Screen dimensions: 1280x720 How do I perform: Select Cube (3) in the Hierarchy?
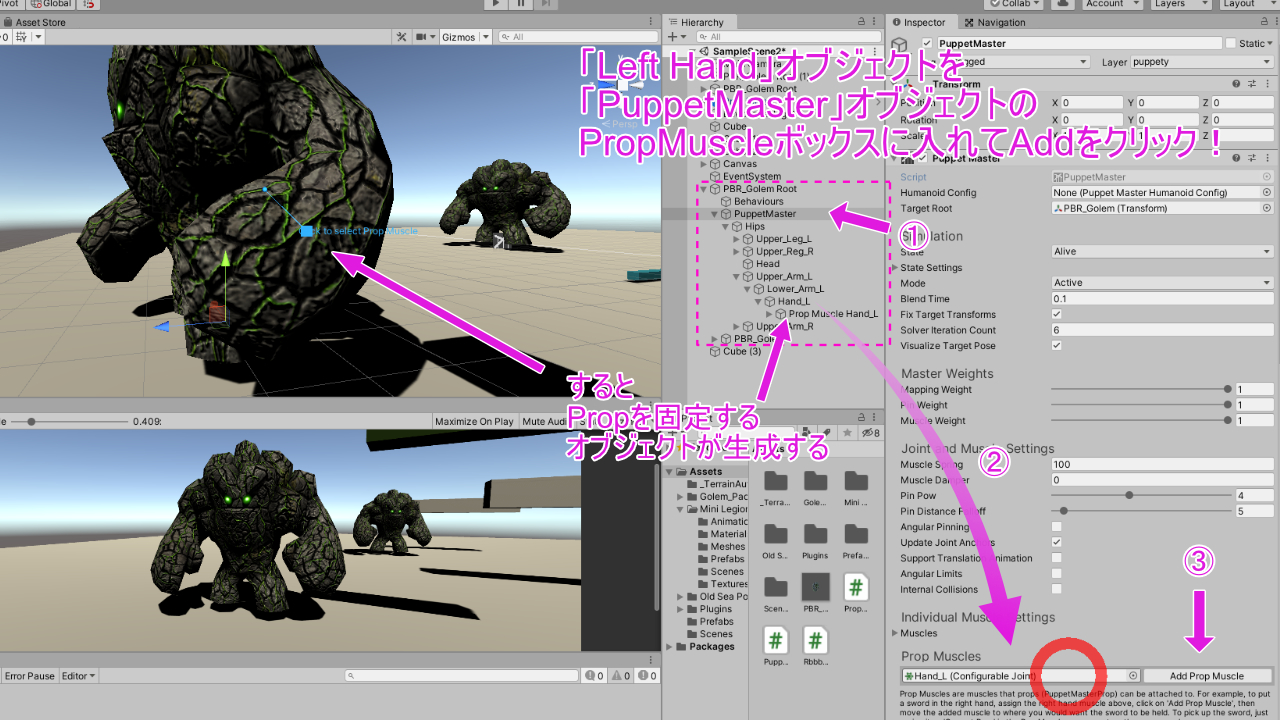[x=742, y=351]
